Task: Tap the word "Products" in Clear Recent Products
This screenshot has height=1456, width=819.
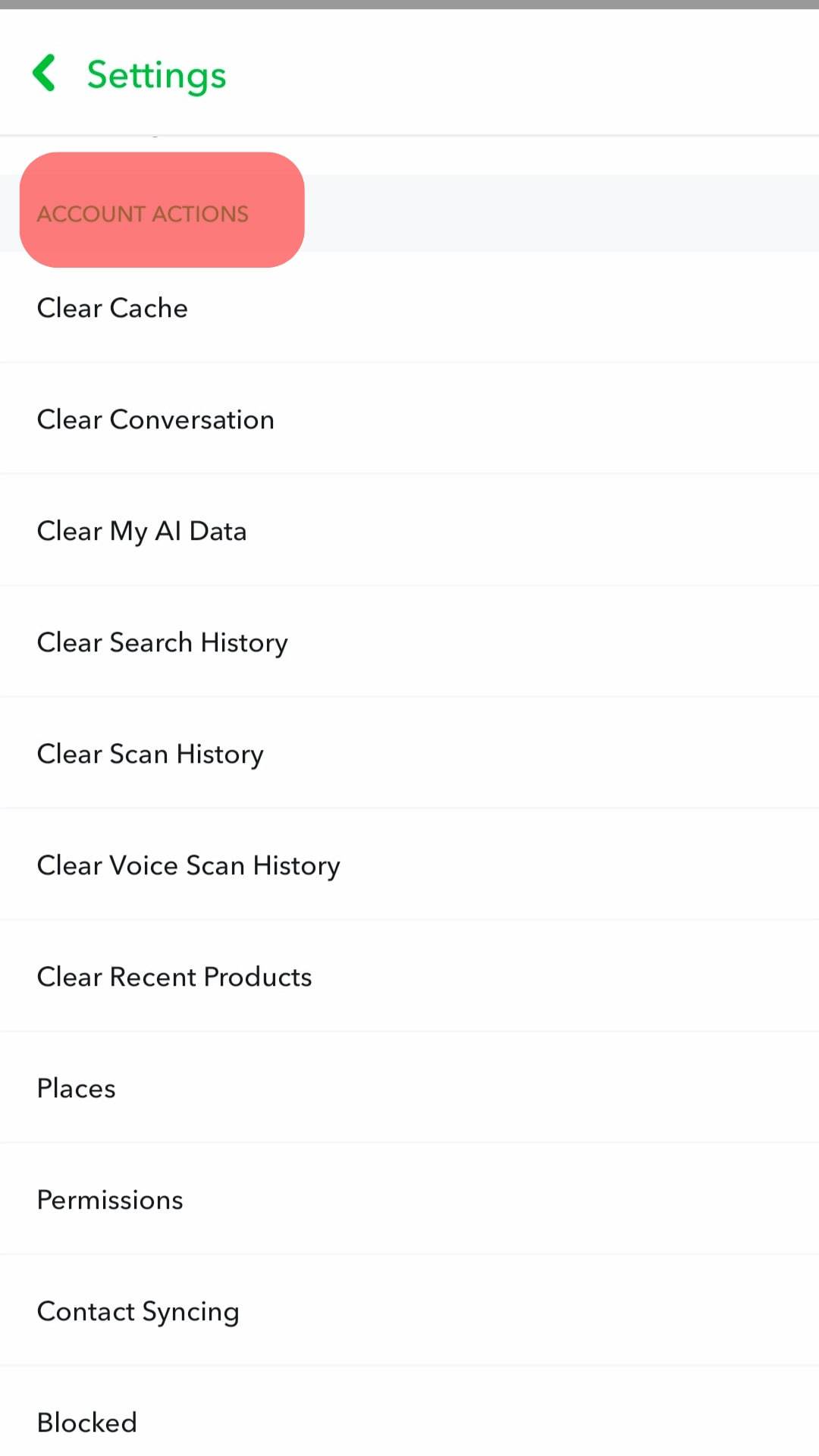Action: [x=258, y=977]
